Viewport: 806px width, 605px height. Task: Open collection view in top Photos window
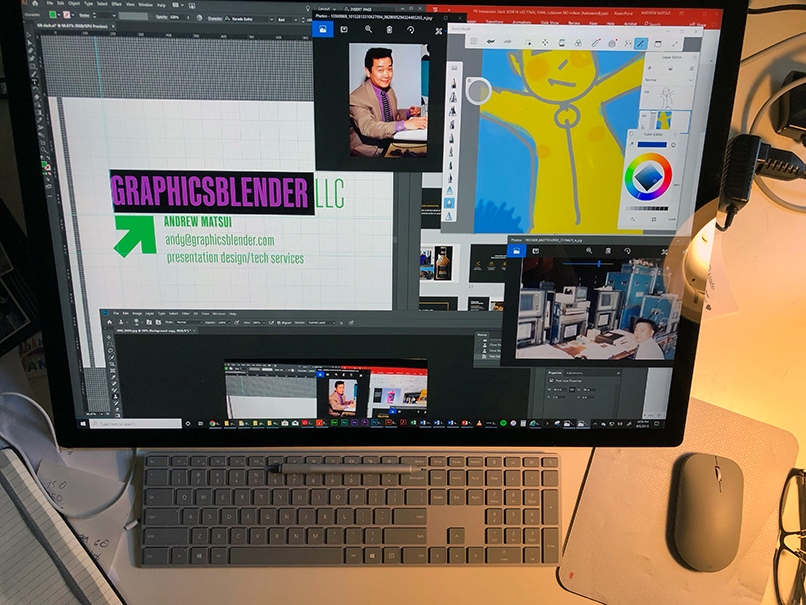click(323, 29)
